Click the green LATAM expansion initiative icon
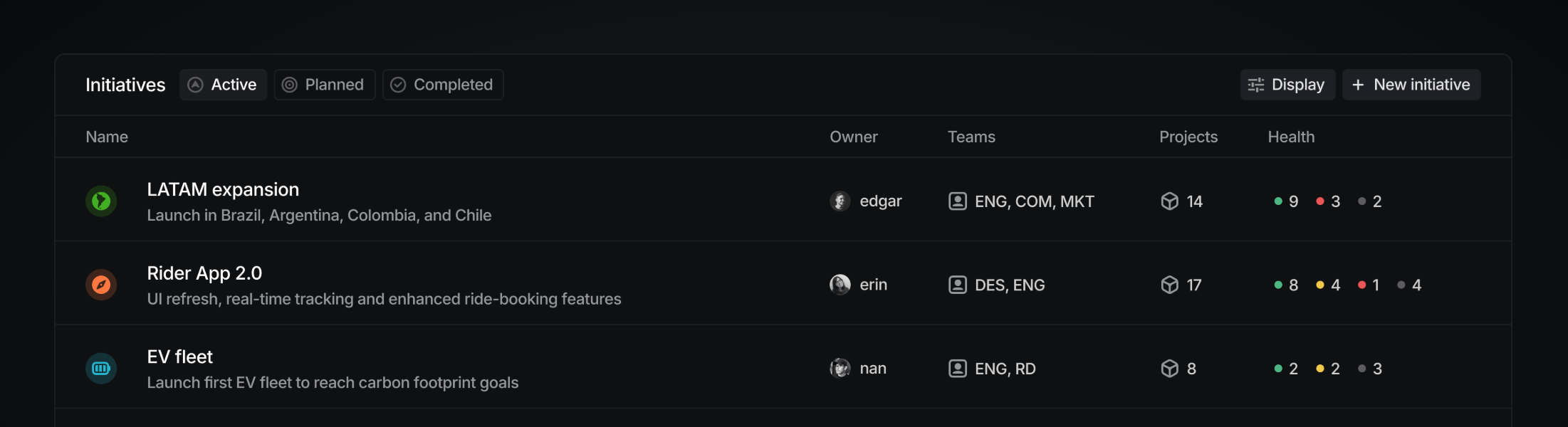 [101, 201]
